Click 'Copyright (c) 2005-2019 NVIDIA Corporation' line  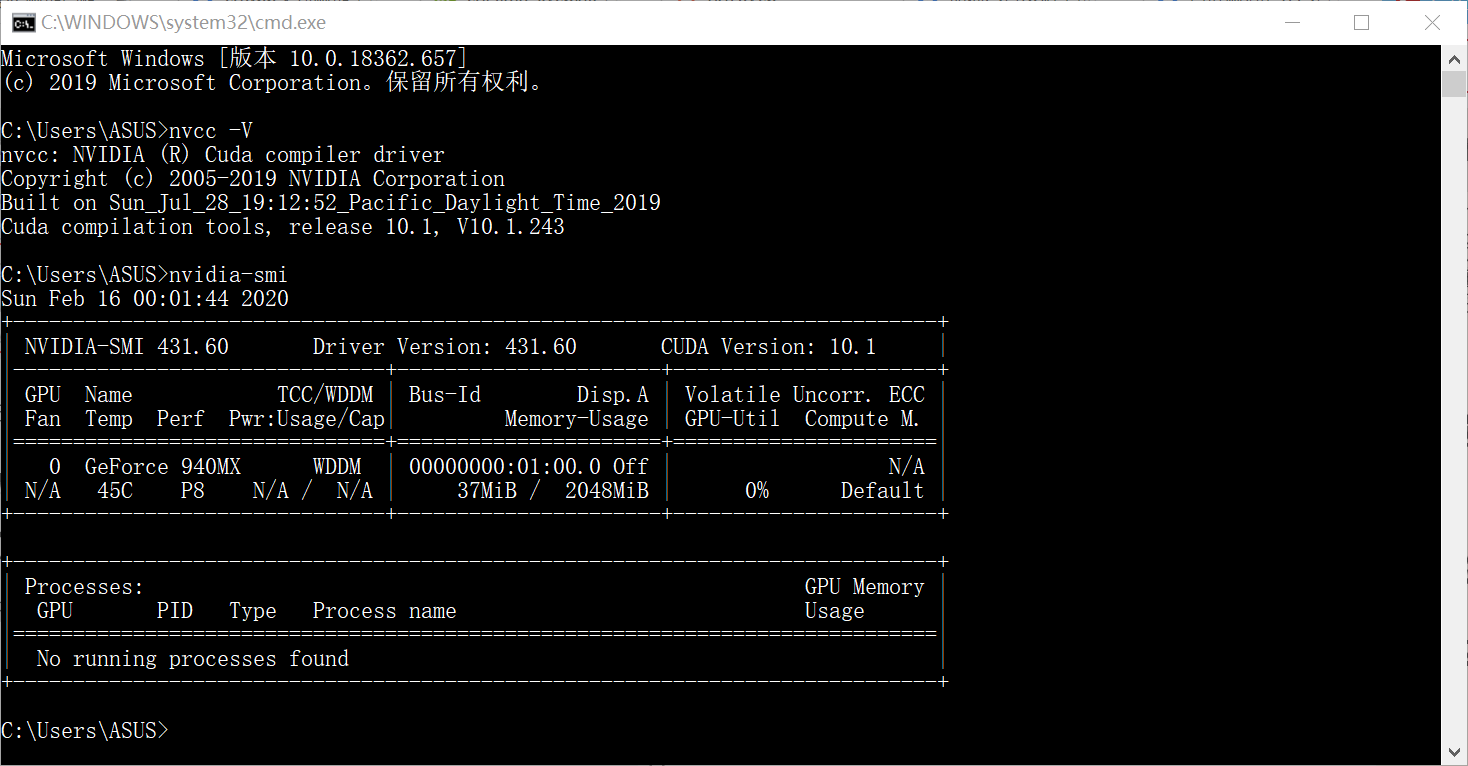coord(253,179)
